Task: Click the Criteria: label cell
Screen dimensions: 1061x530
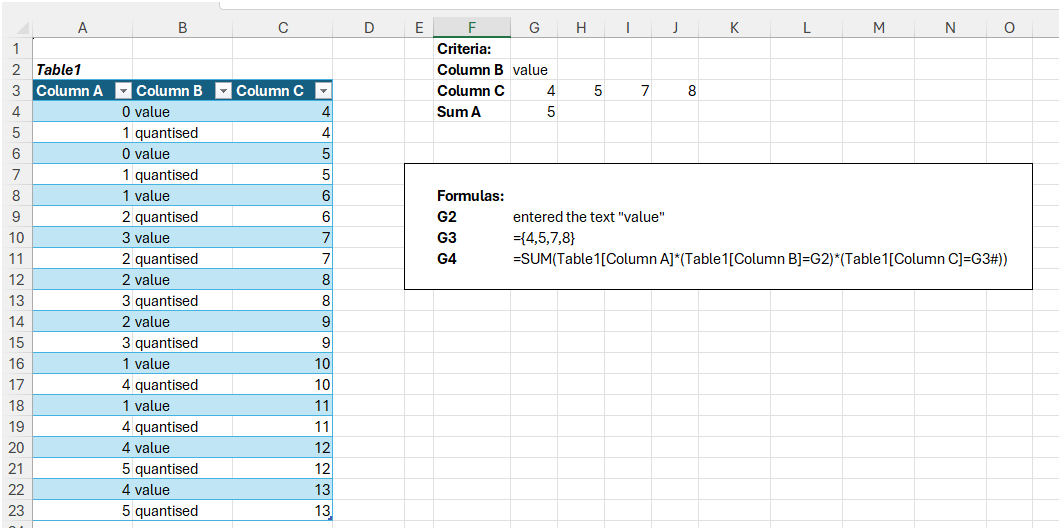Action: click(x=472, y=49)
